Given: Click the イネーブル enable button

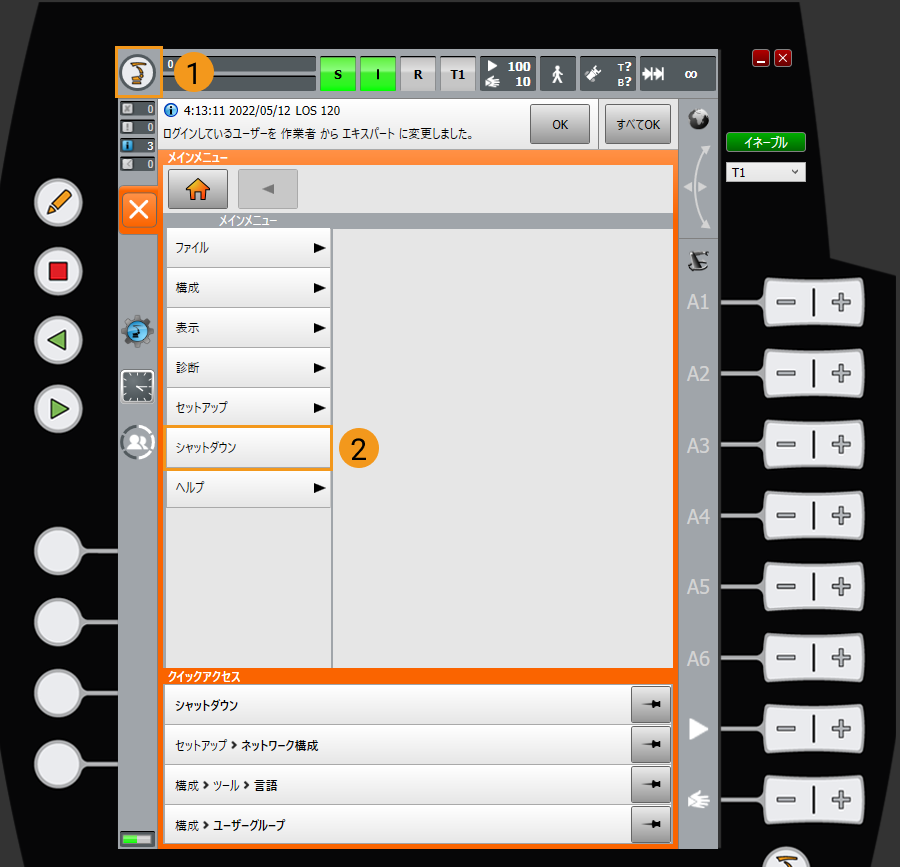Looking at the screenshot, I should point(766,142).
